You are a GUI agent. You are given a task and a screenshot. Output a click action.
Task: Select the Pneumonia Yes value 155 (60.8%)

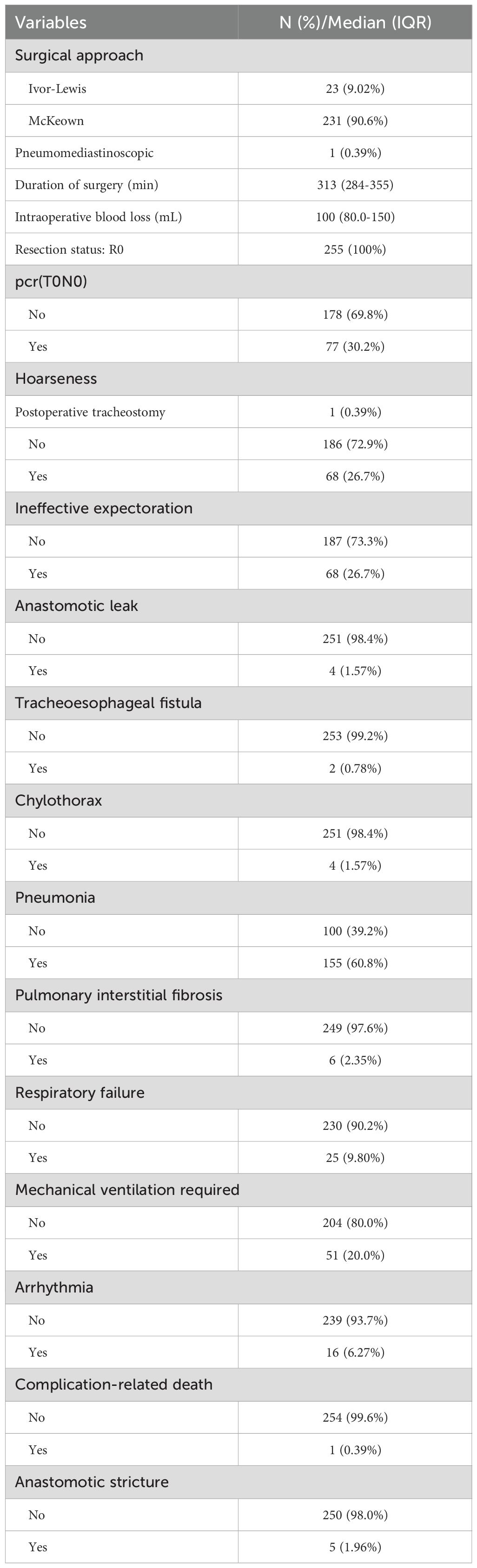pos(355,963)
